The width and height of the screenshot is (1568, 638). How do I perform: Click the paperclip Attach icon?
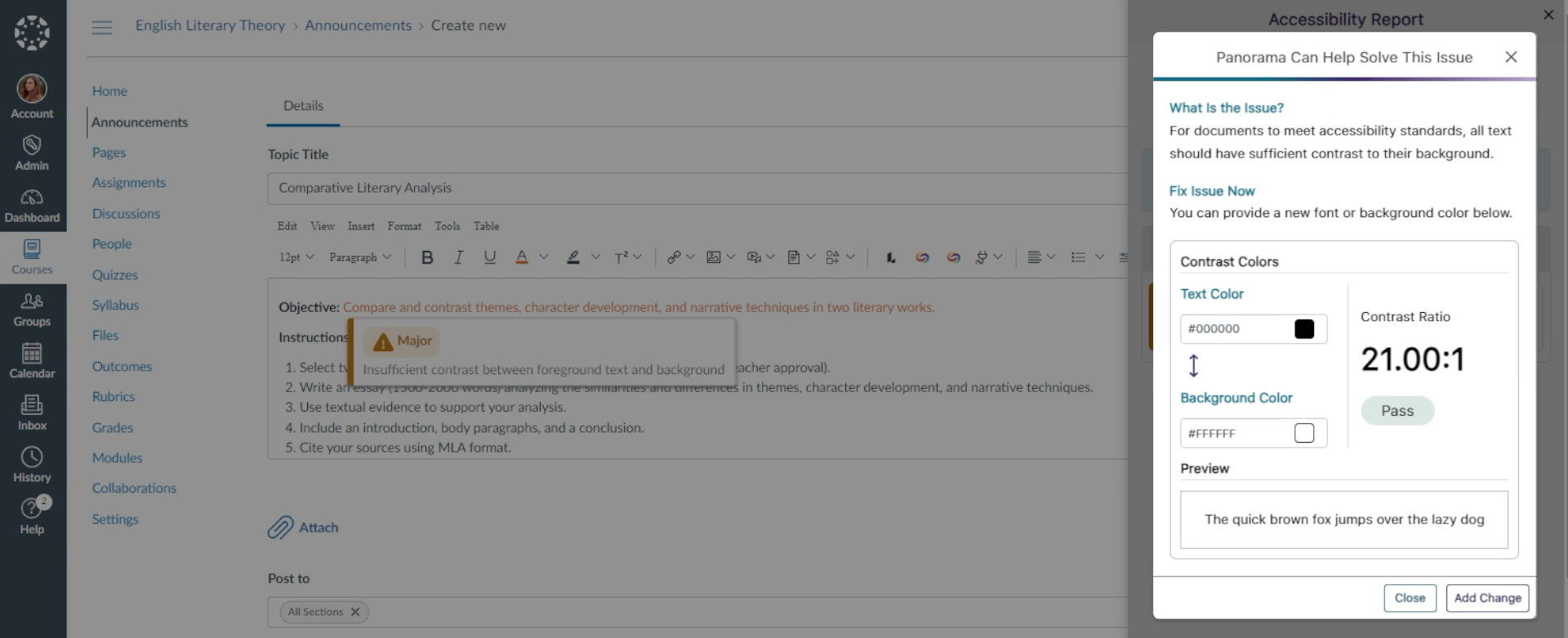(280, 528)
